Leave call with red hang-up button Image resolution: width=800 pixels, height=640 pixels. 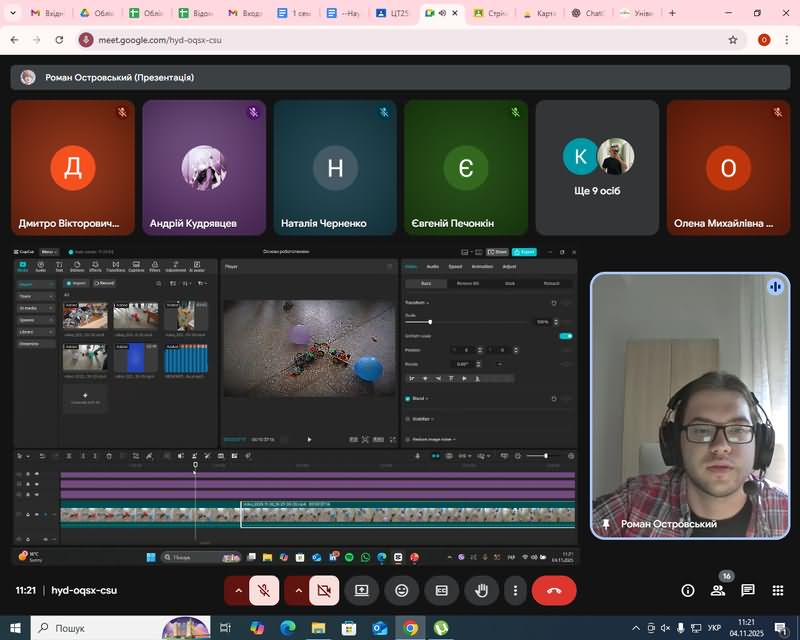554,590
